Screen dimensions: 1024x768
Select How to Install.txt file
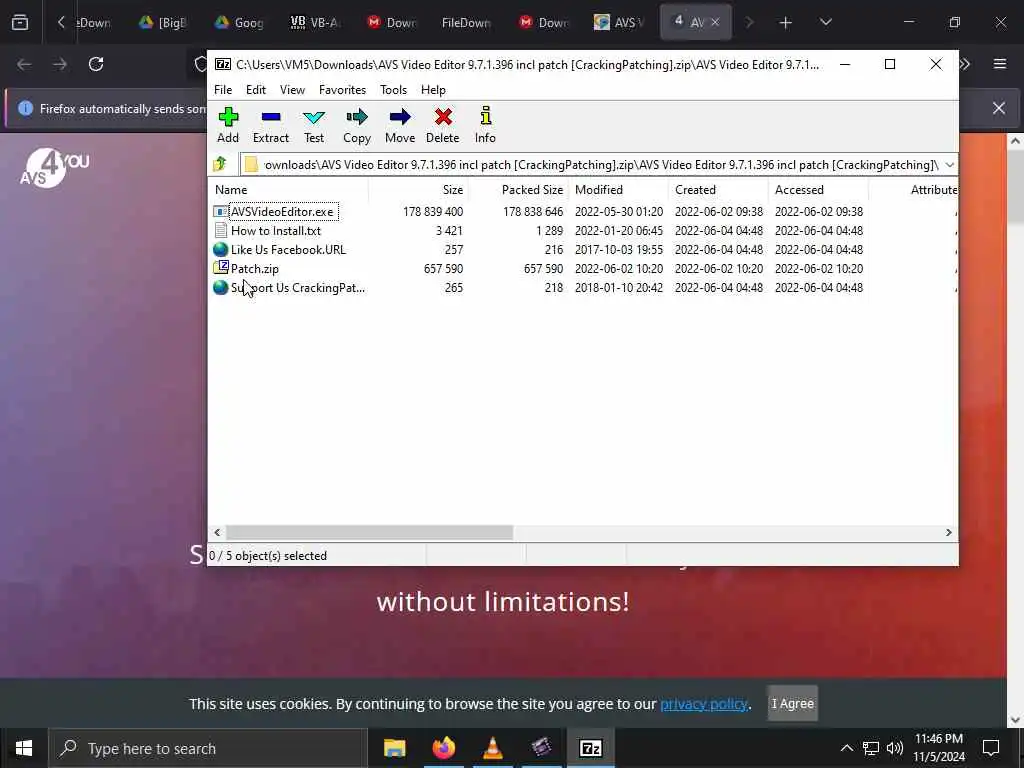(x=275, y=231)
